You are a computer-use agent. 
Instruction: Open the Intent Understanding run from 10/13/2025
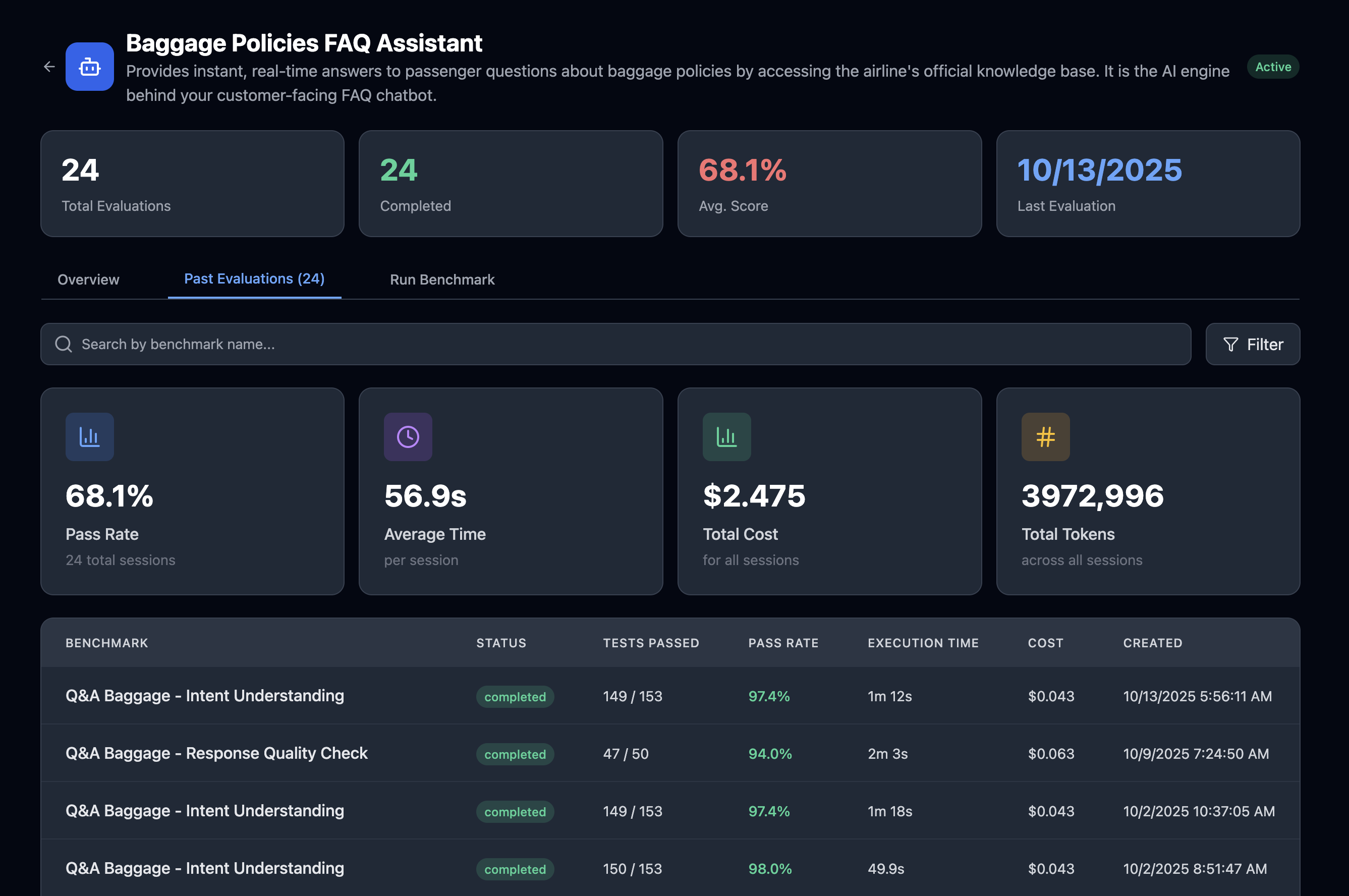point(204,695)
